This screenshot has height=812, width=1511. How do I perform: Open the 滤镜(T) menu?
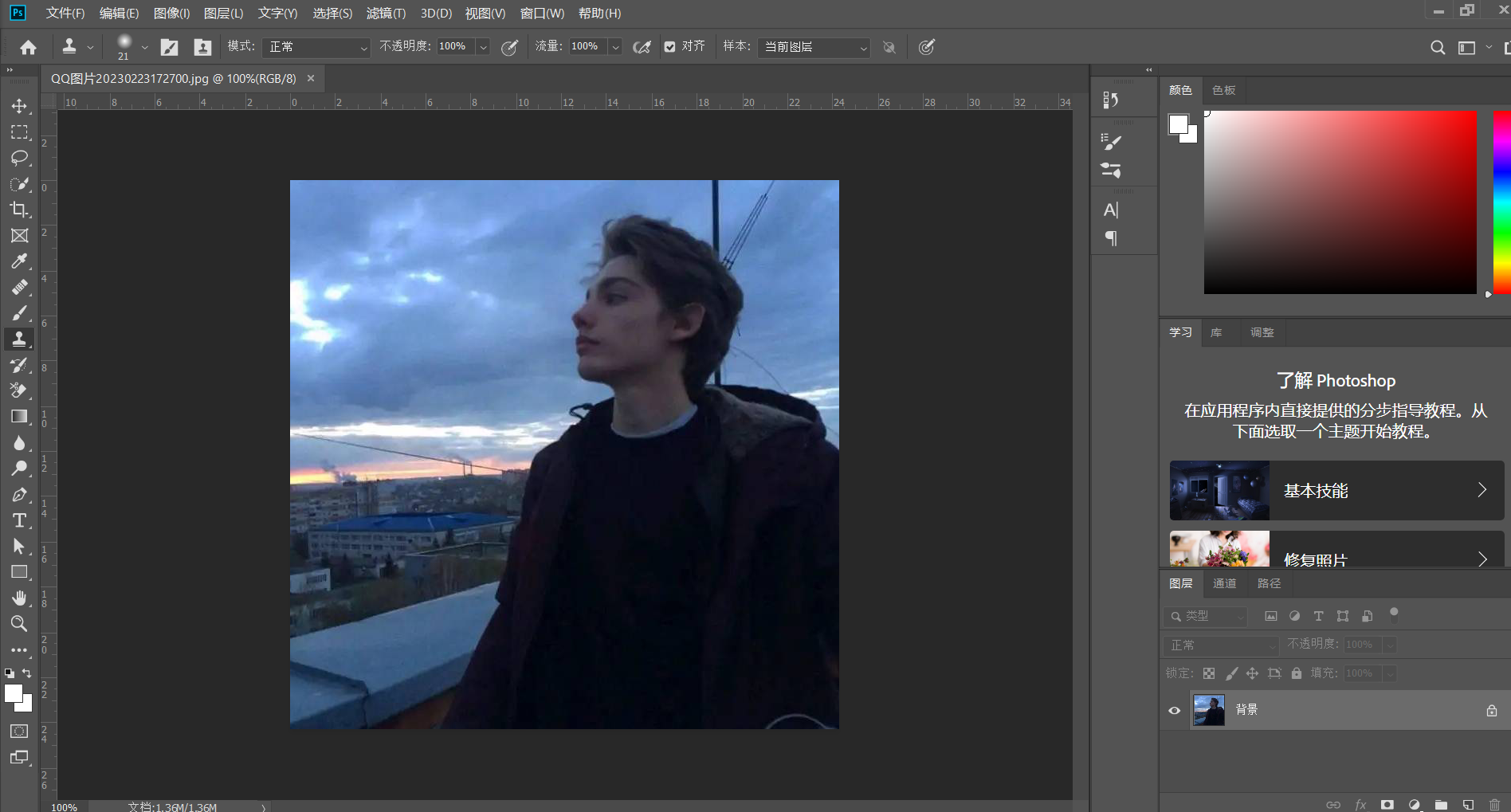click(386, 14)
